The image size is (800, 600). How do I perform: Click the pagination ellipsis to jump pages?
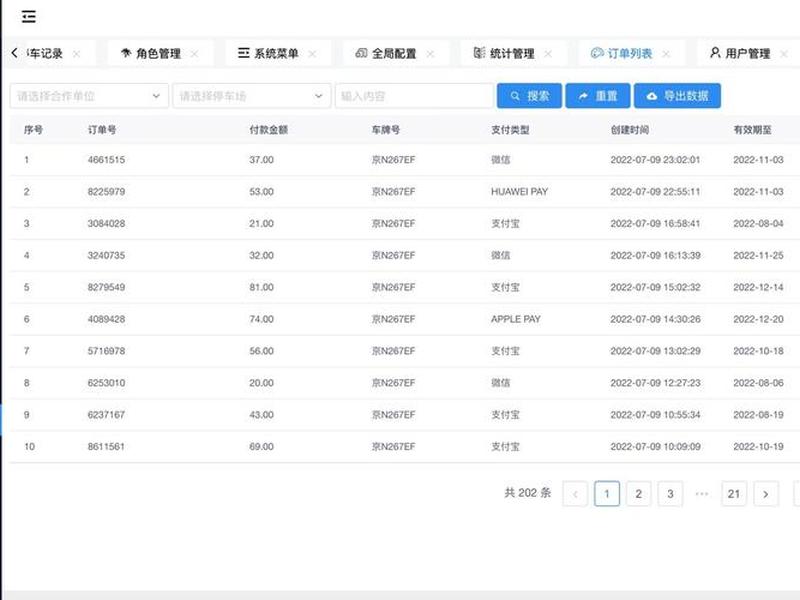point(702,494)
